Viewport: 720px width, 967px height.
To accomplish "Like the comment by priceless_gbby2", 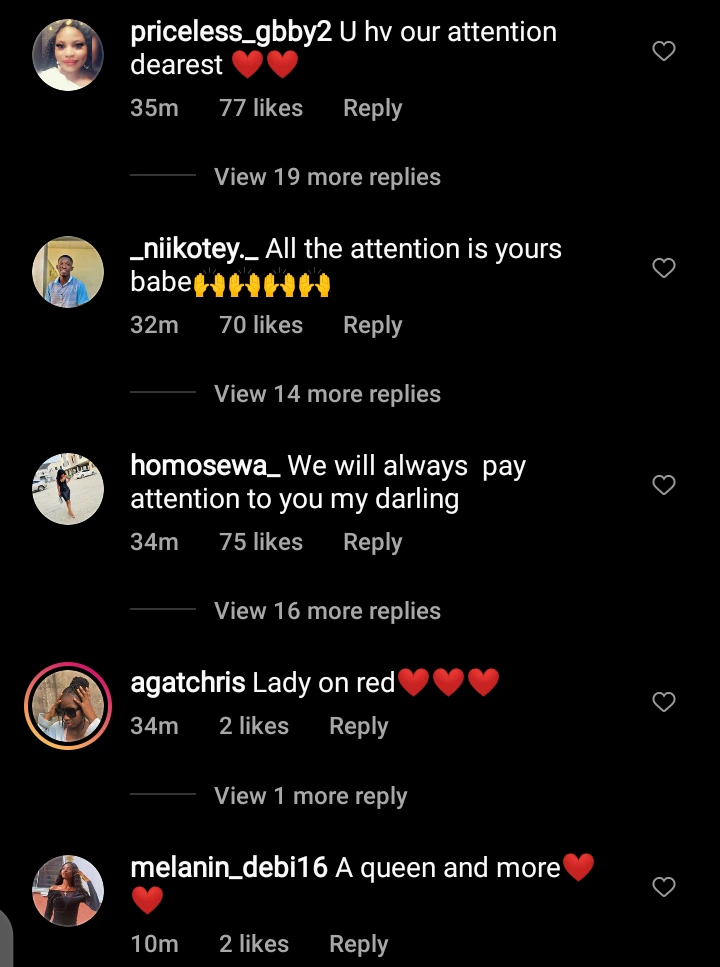I will [x=664, y=51].
